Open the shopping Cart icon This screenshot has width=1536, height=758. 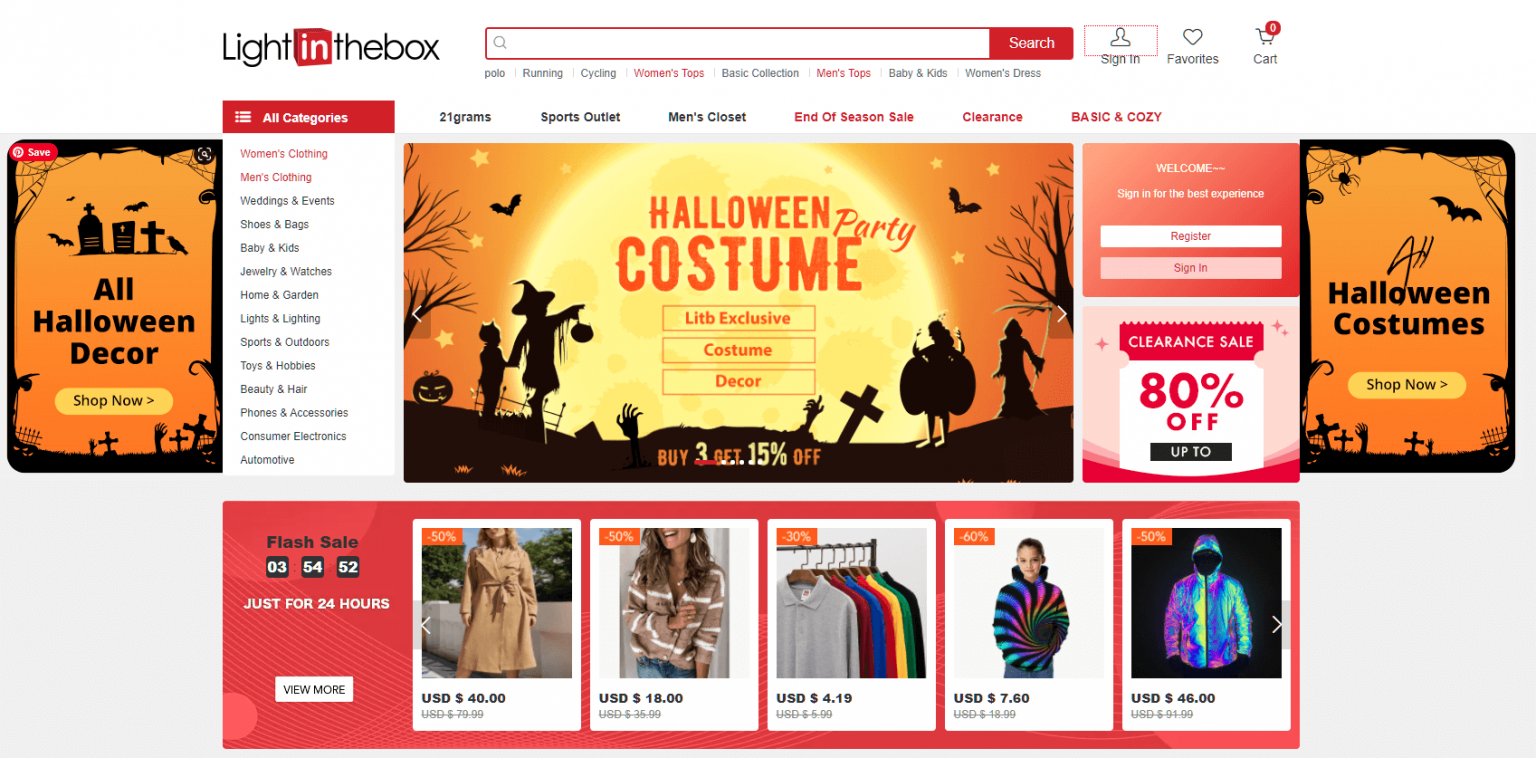coord(1265,38)
